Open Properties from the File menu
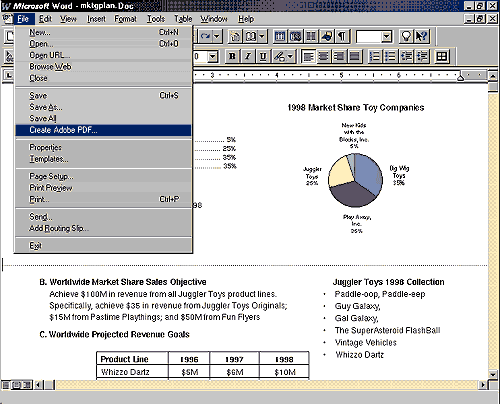This screenshot has width=500, height=404. pyautogui.click(x=103, y=147)
